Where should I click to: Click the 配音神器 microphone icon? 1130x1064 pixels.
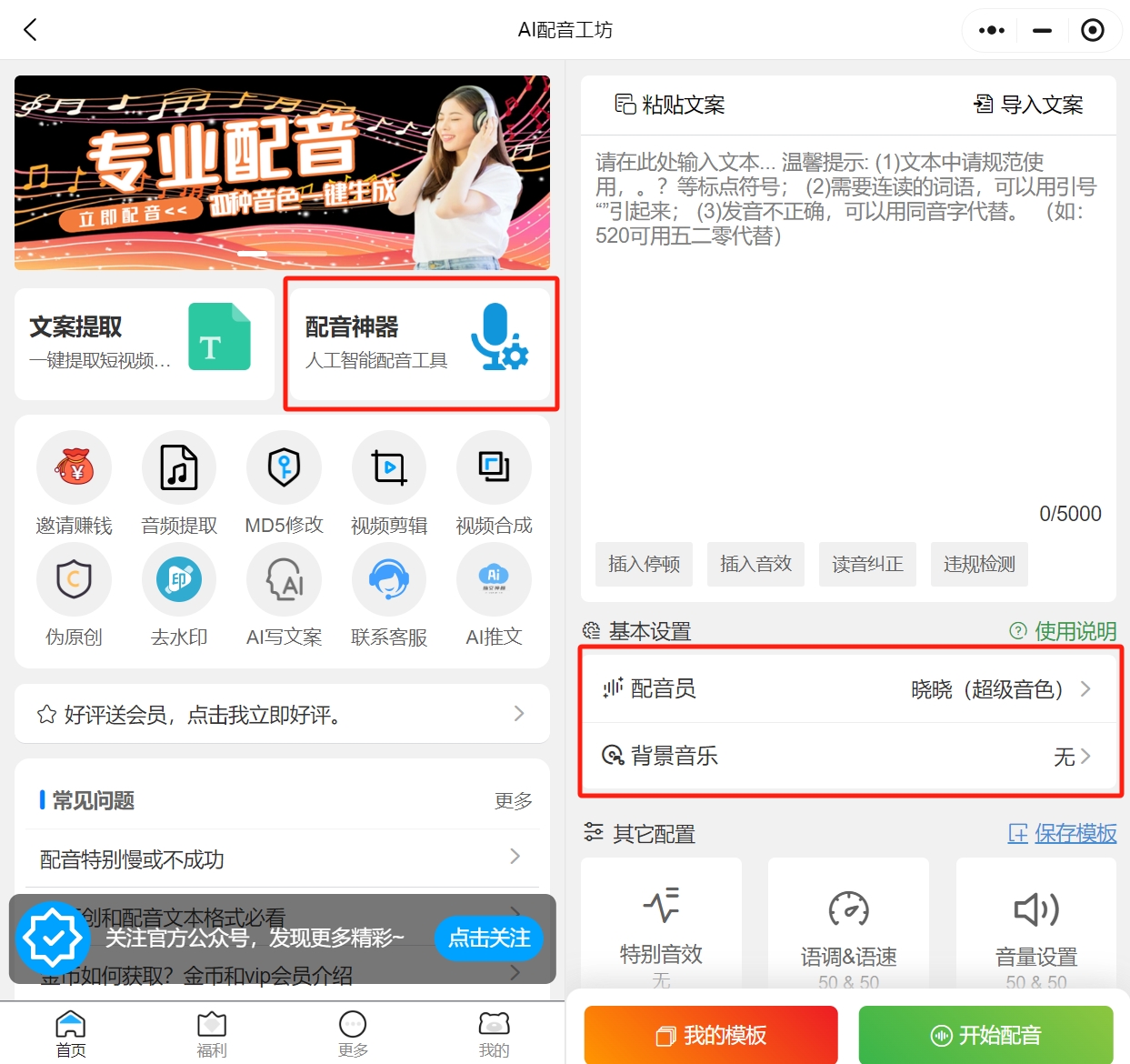pyautogui.click(x=499, y=336)
